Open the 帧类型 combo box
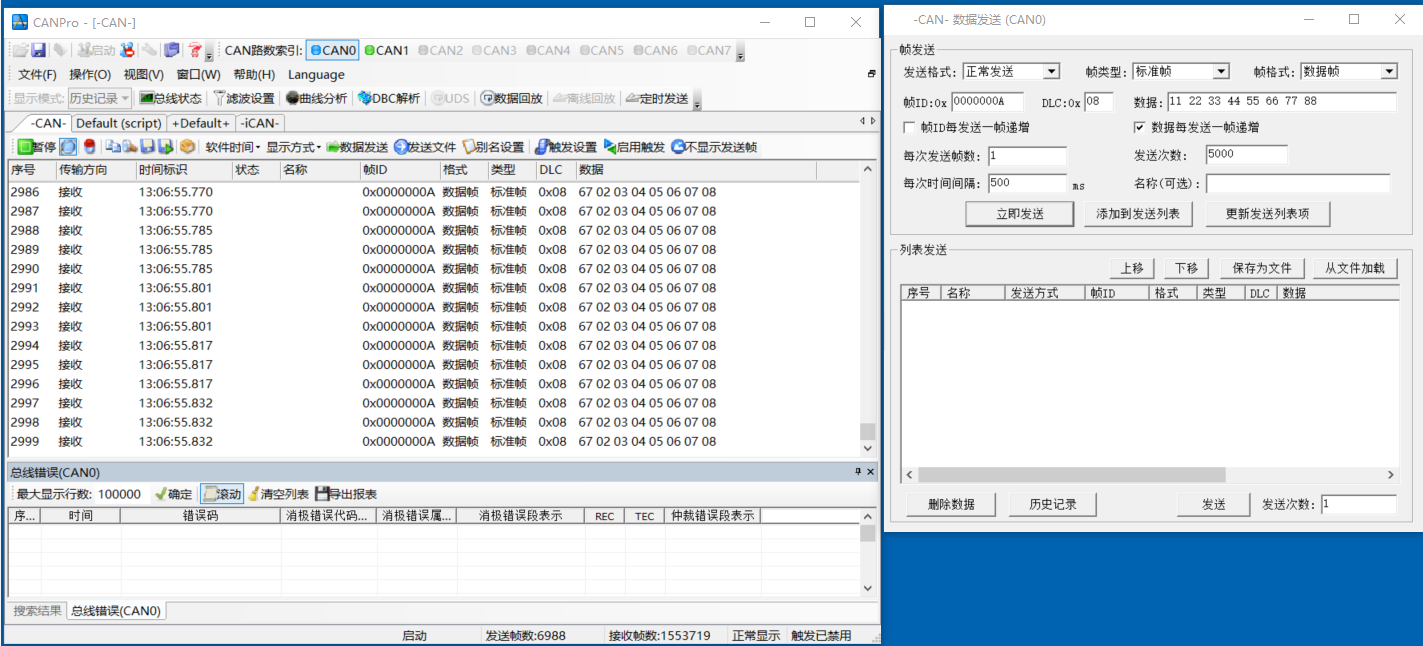The height and width of the screenshot is (646, 1423). 1220,72
